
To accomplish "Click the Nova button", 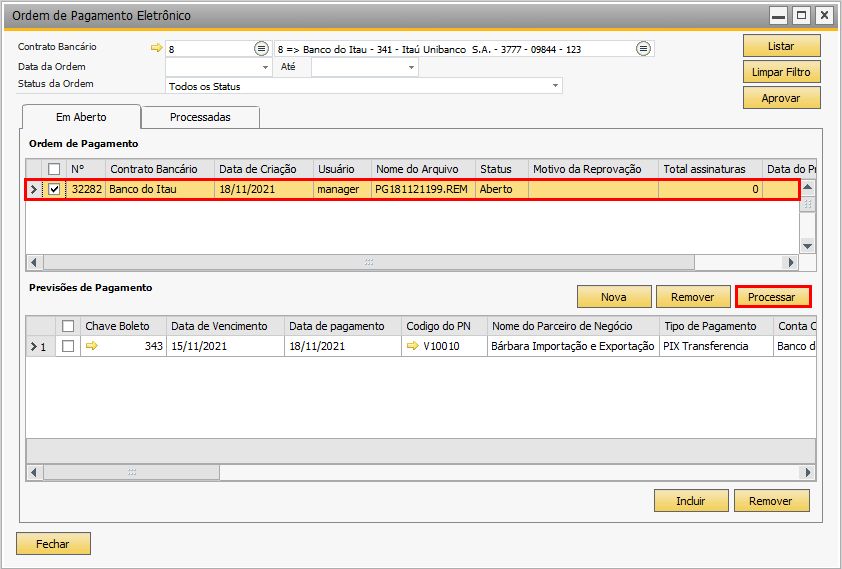I will tap(614, 297).
